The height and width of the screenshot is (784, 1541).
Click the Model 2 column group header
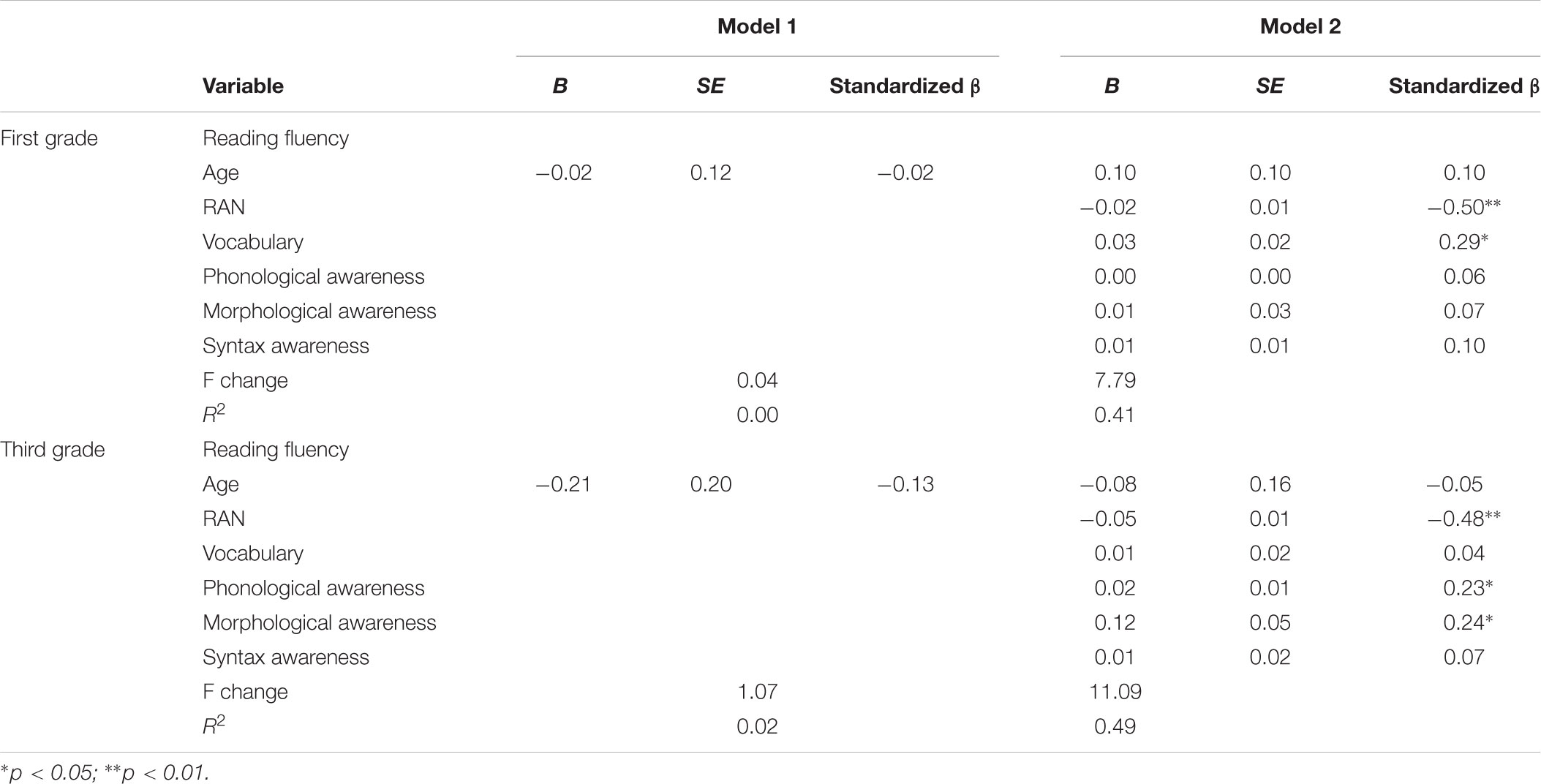[x=1300, y=27]
